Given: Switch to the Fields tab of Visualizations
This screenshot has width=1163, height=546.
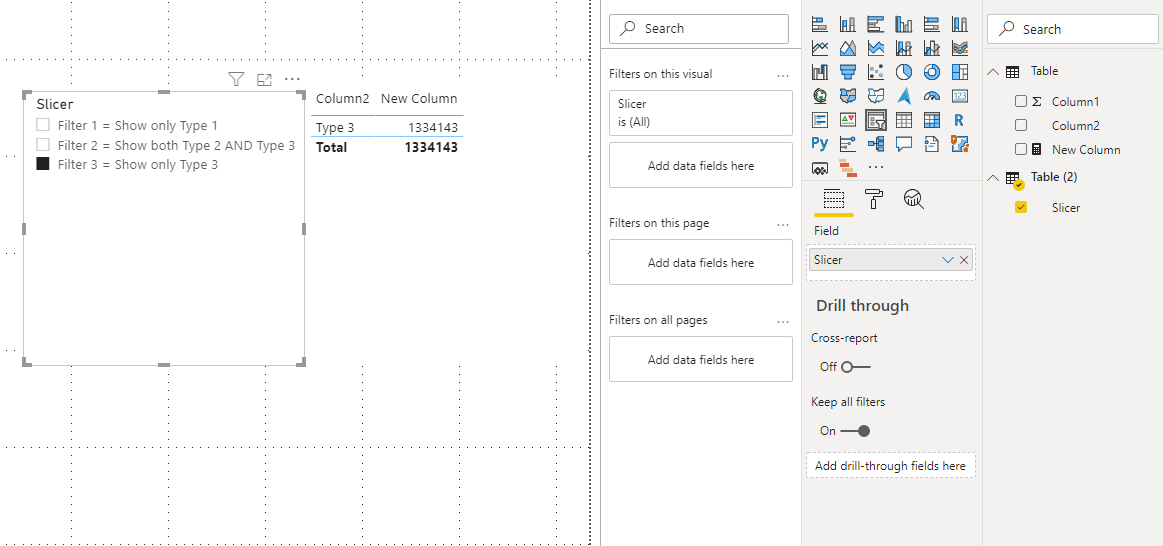Looking at the screenshot, I should (x=834, y=199).
